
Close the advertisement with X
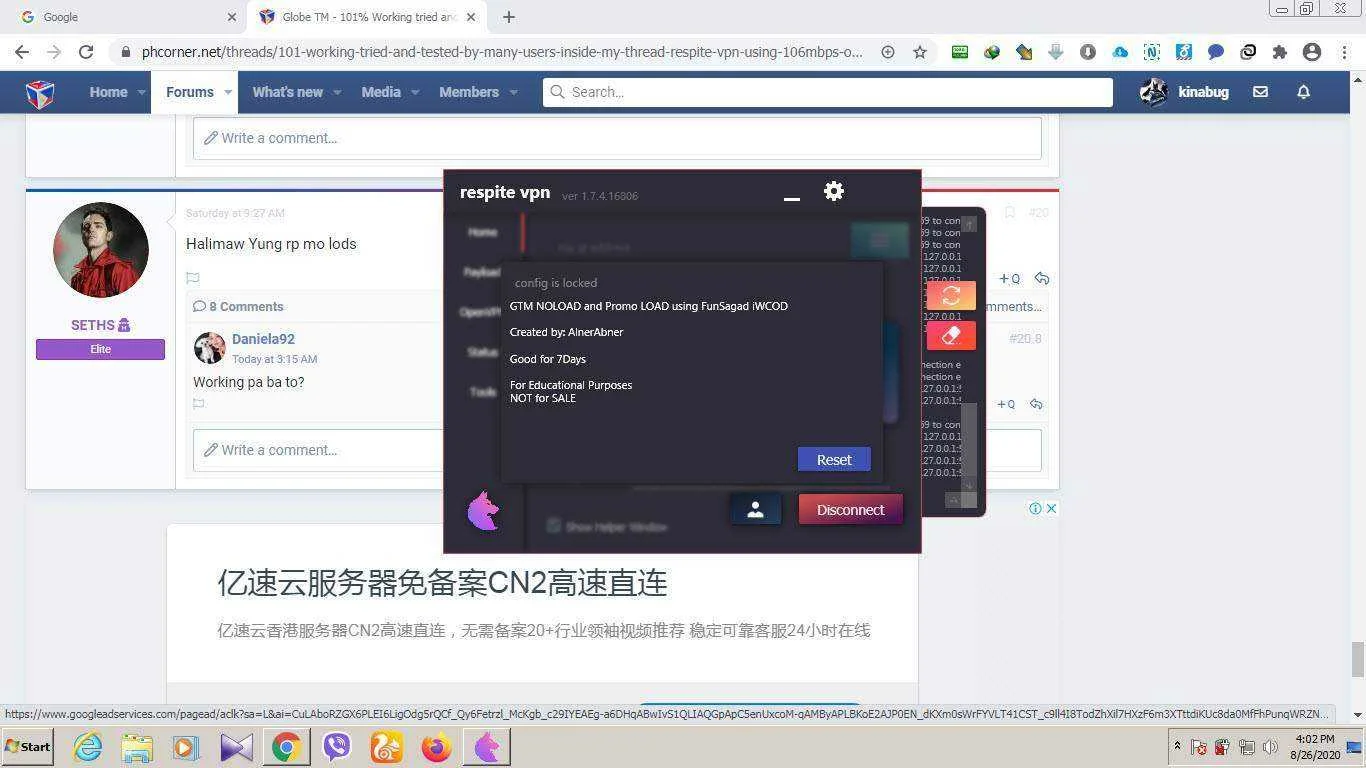click(x=1051, y=508)
